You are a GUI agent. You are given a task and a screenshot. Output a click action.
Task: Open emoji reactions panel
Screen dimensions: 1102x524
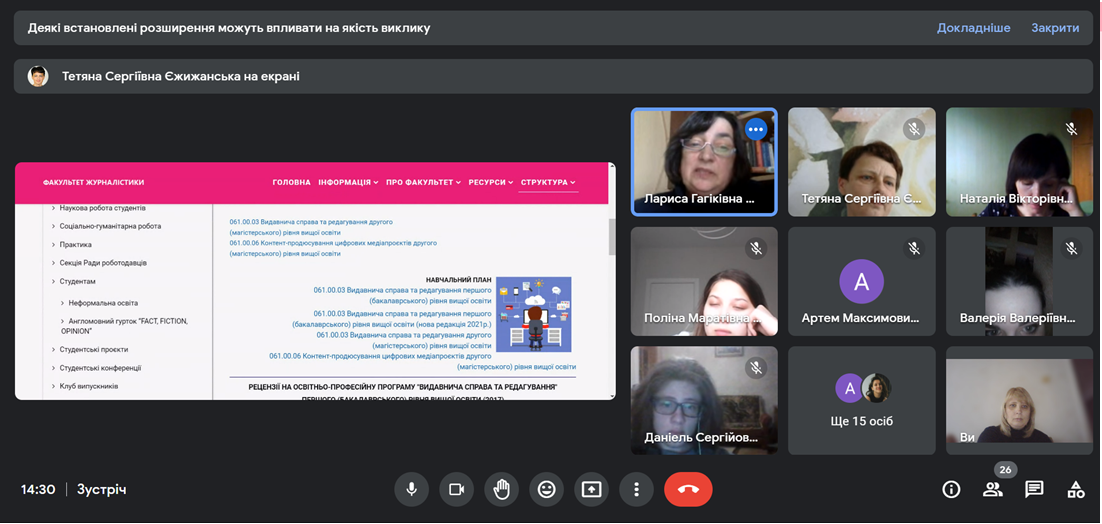[x=547, y=490]
